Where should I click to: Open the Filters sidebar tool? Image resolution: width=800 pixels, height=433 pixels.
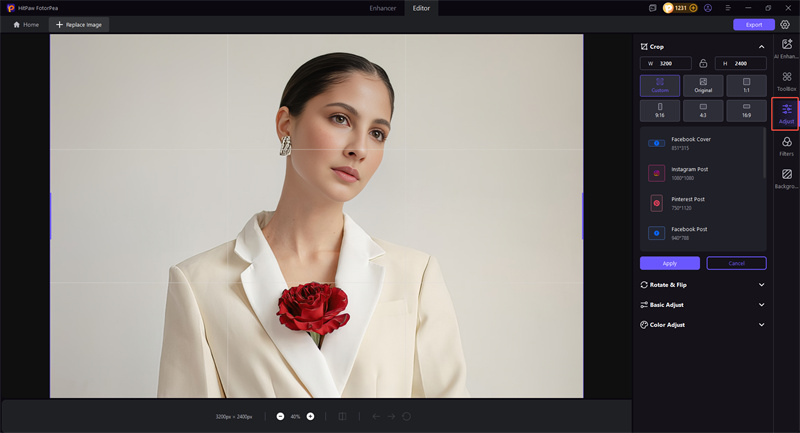(x=787, y=146)
